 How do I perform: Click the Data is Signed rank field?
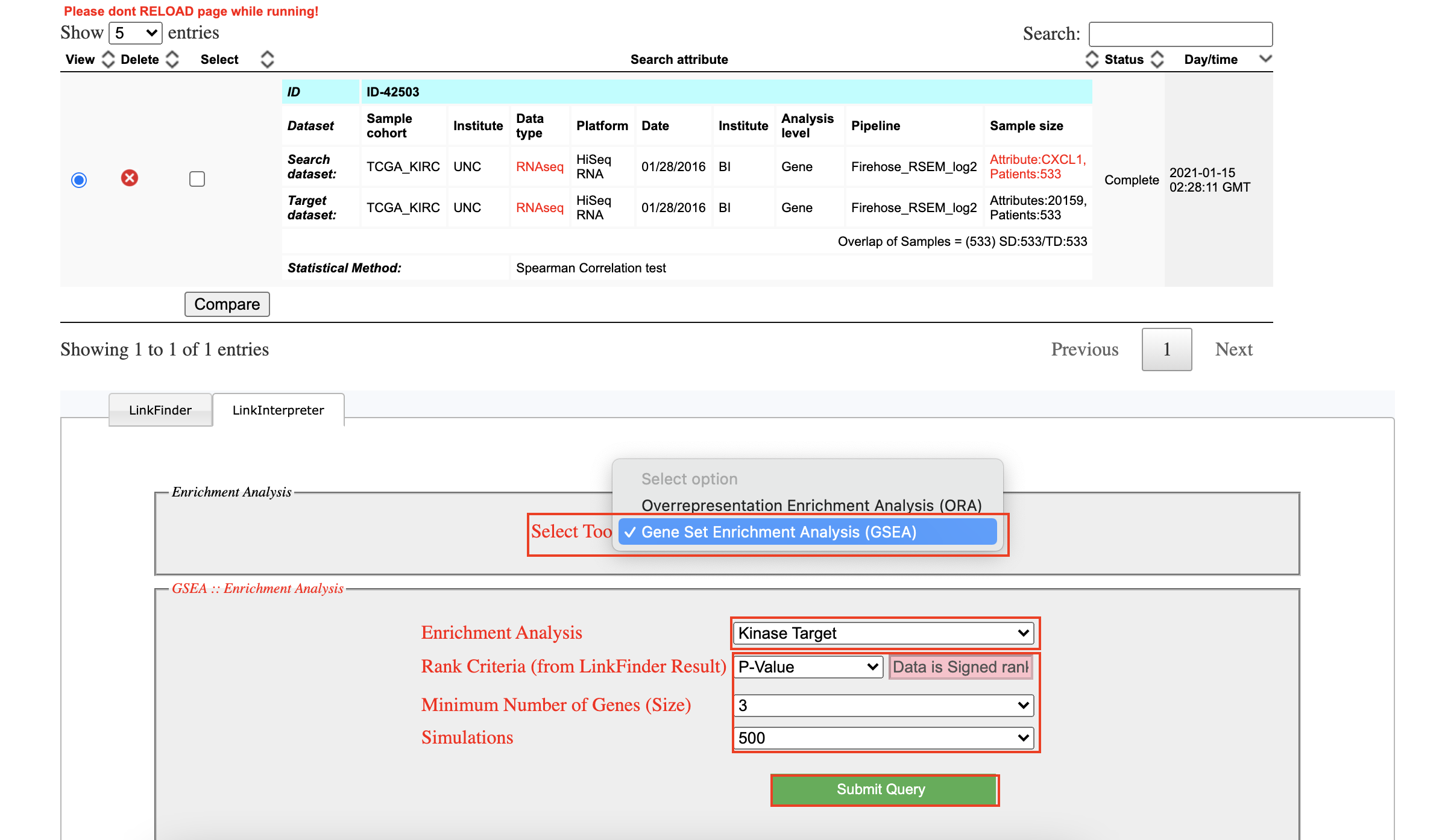pos(961,667)
